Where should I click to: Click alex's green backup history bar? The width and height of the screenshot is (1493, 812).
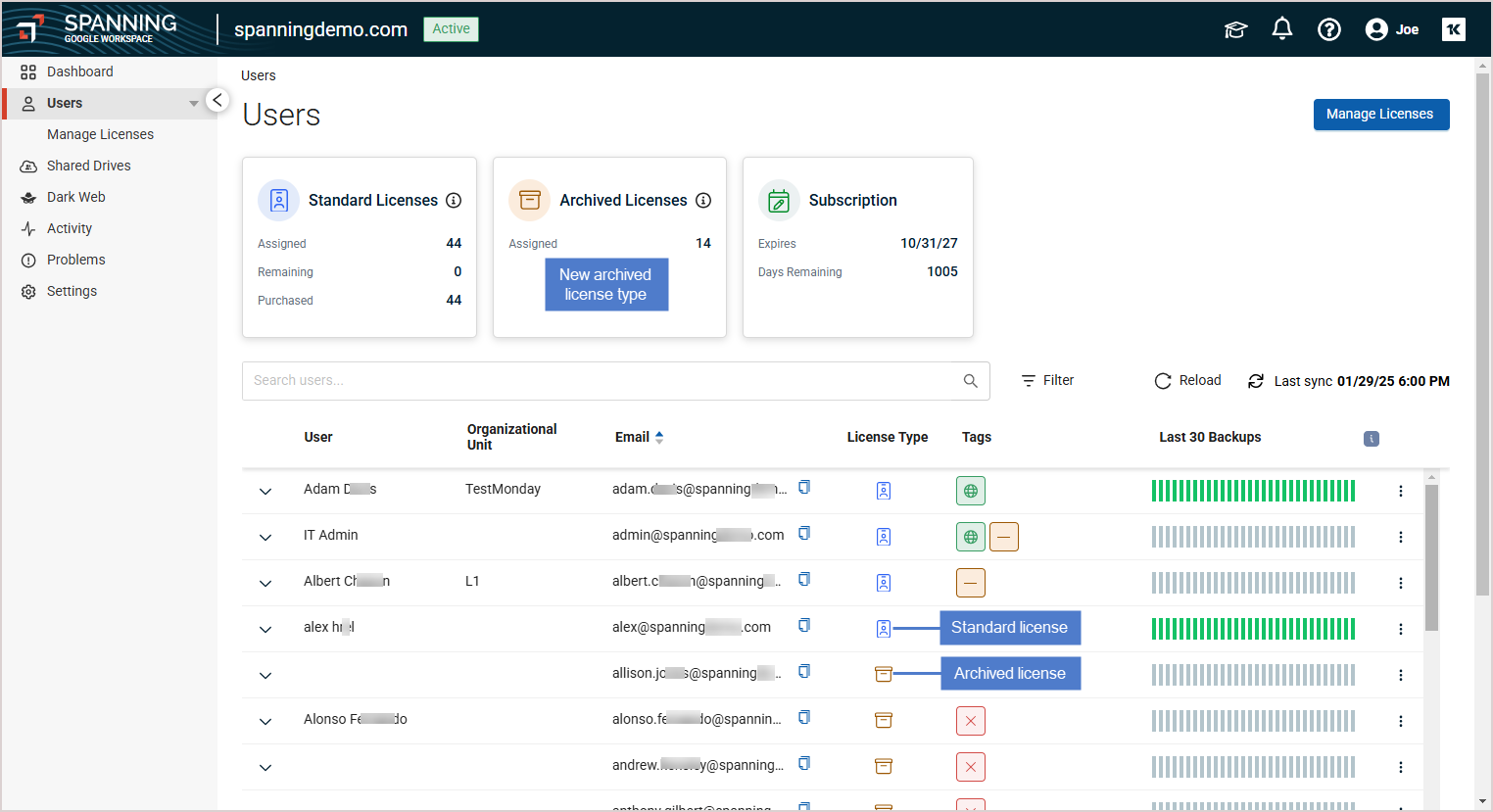pos(1254,629)
